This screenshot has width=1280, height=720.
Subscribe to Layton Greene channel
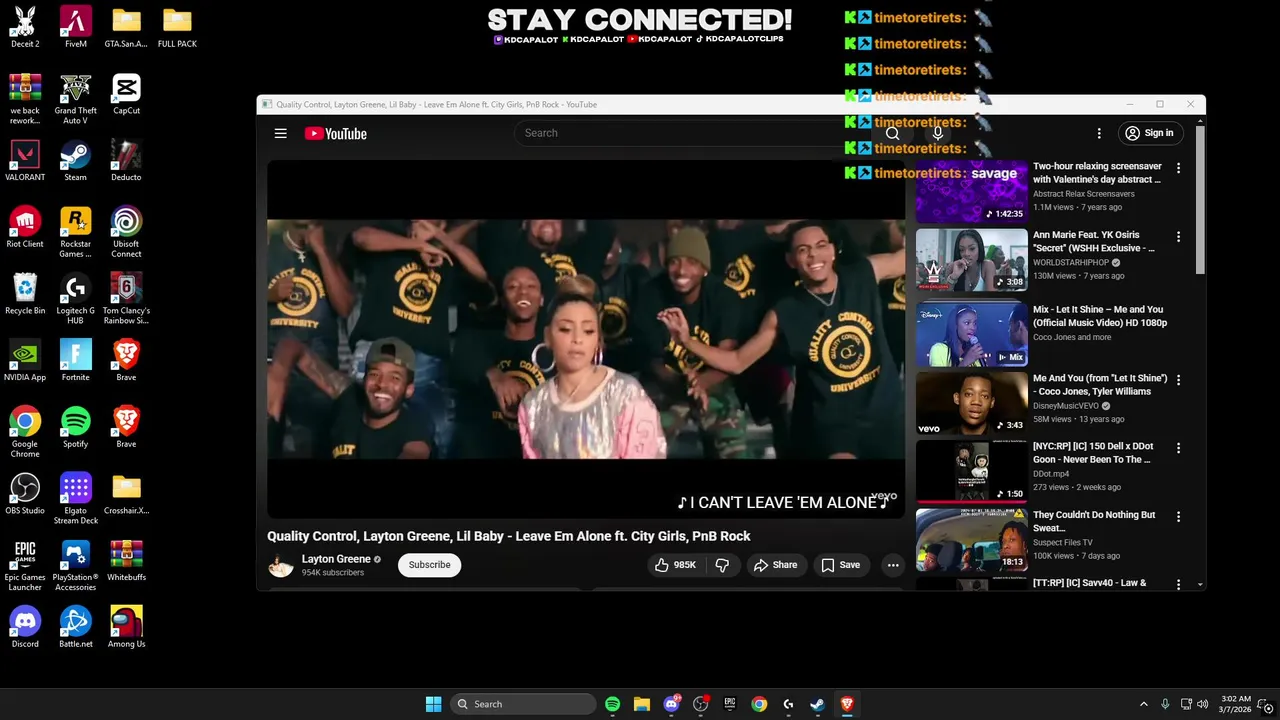pos(429,565)
